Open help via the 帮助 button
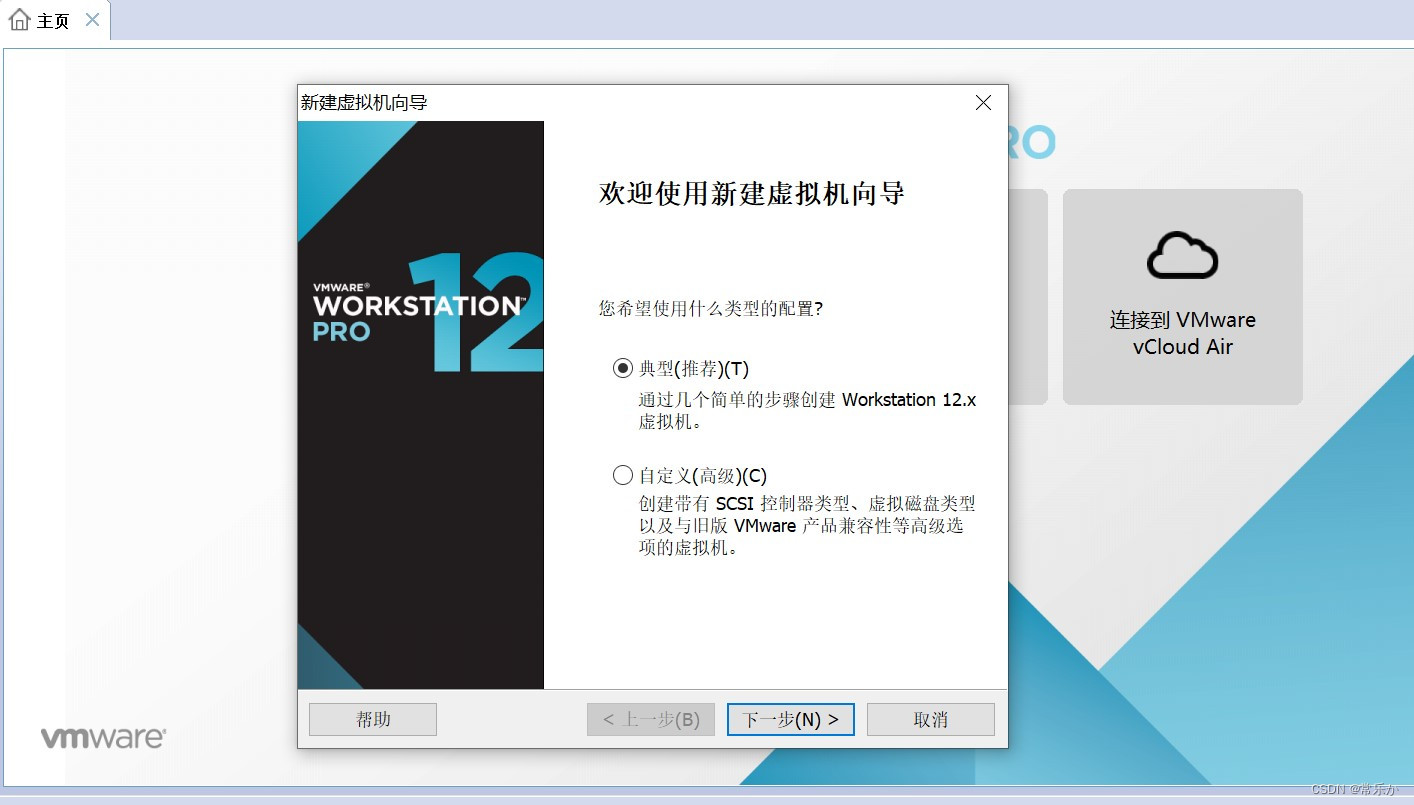This screenshot has height=805, width=1414. tap(373, 720)
